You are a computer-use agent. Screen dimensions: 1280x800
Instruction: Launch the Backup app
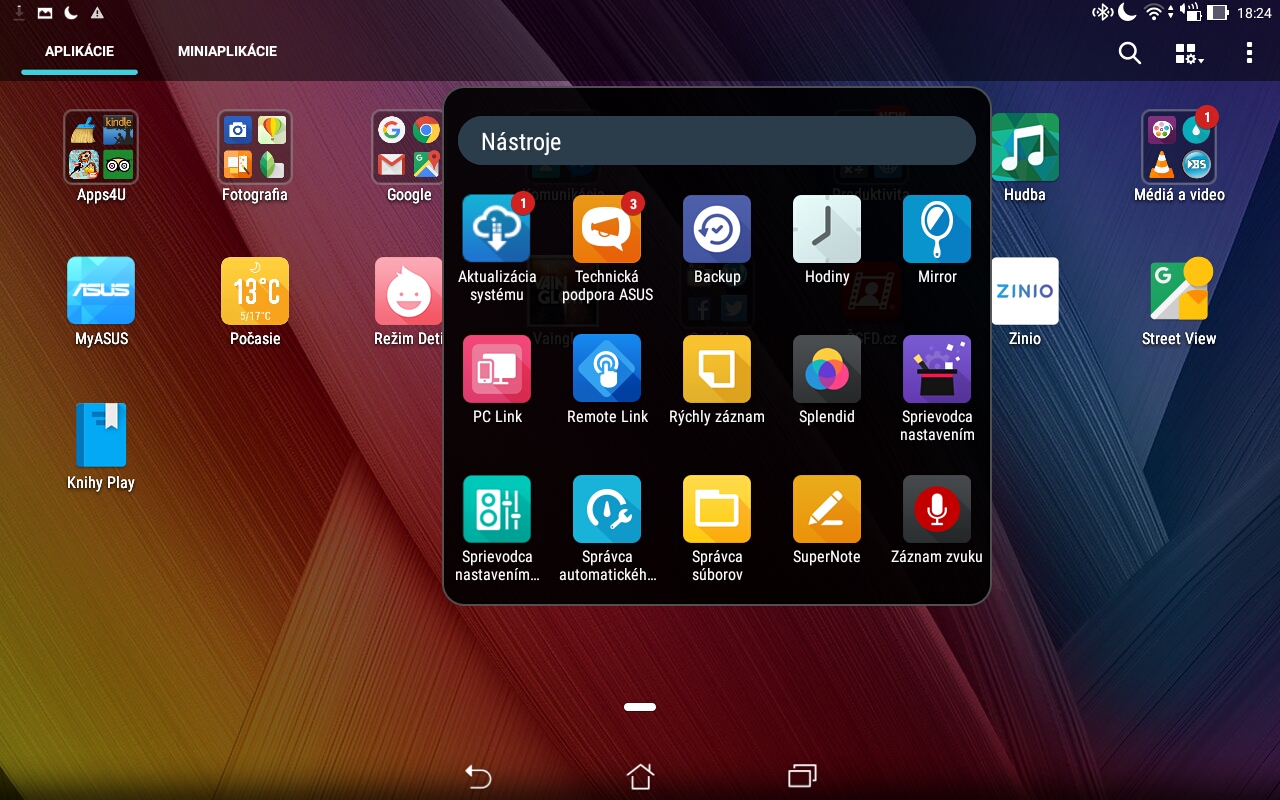(x=717, y=229)
